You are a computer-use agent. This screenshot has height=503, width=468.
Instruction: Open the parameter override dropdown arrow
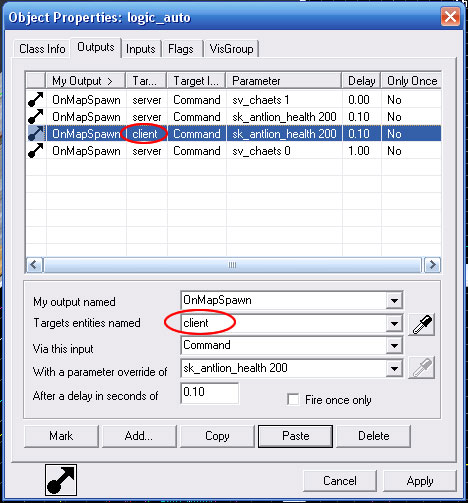[394, 368]
